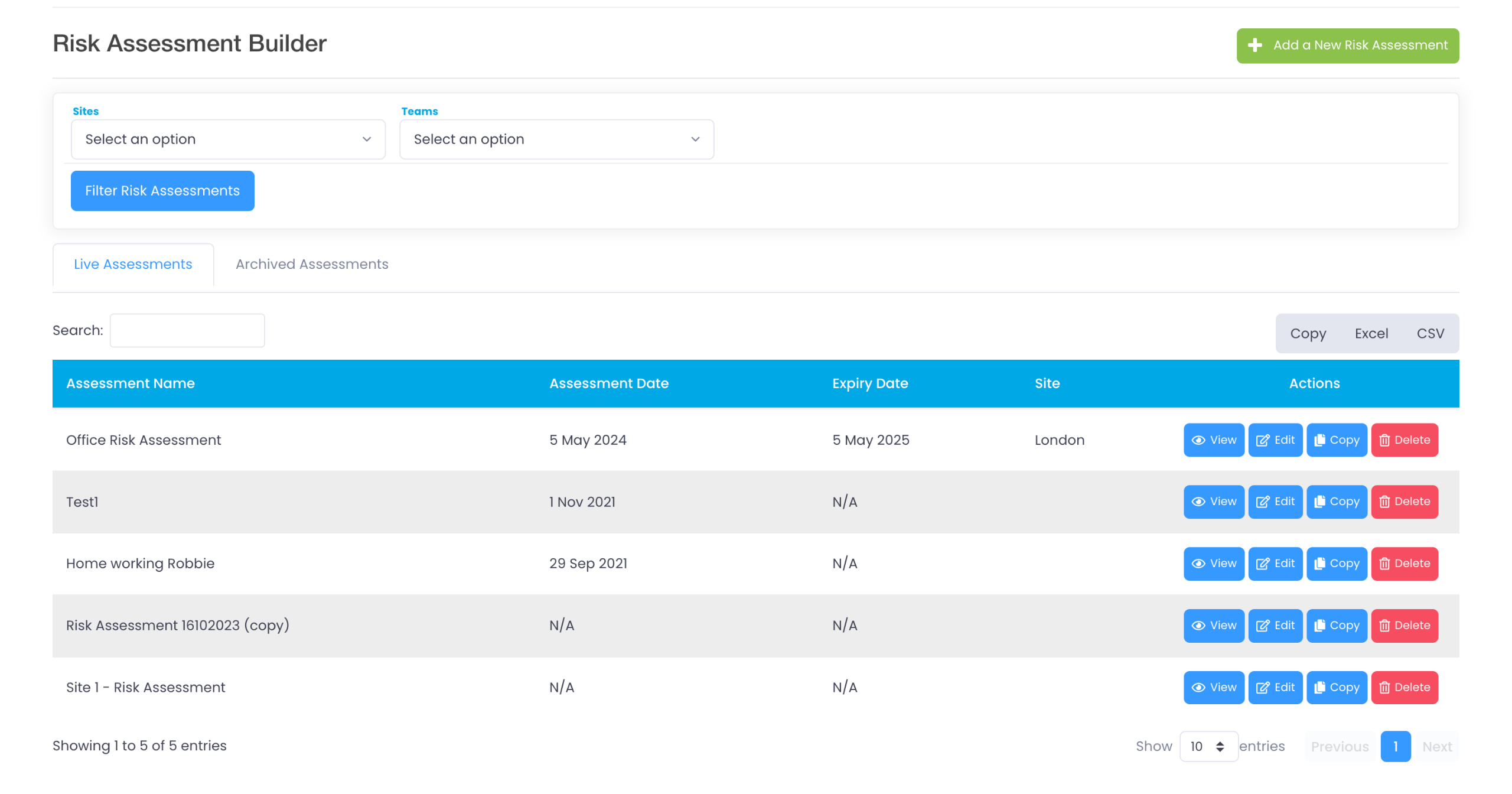
Task: Select the Live Assessments tab
Action: click(133, 264)
